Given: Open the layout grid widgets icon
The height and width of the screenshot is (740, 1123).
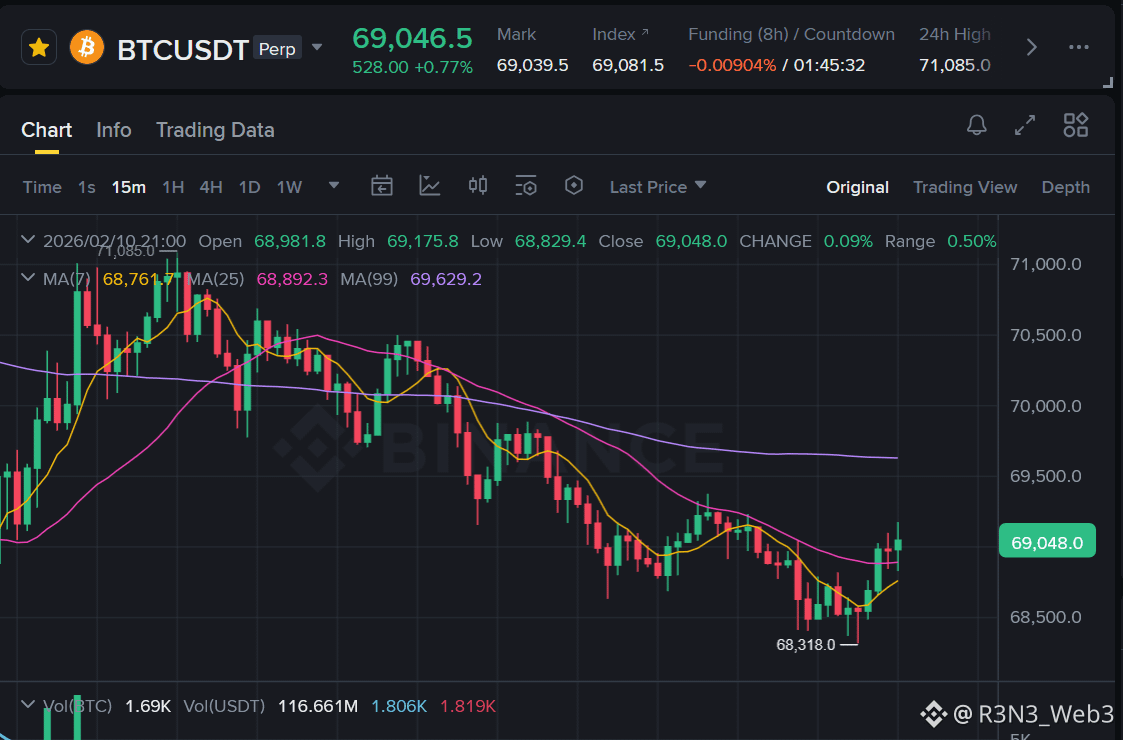Looking at the screenshot, I should point(1076,125).
